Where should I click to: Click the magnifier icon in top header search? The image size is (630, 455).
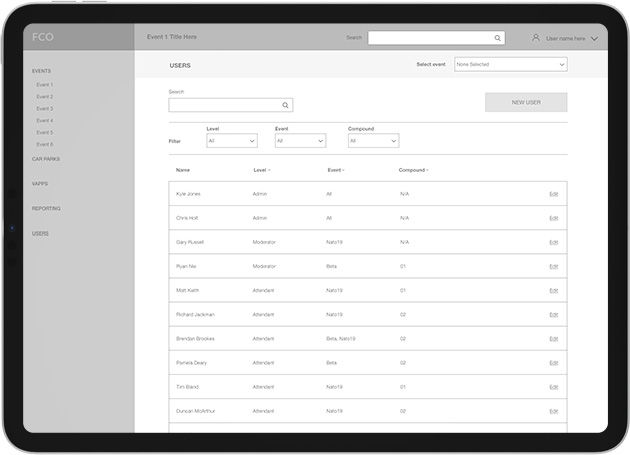tap(497, 38)
